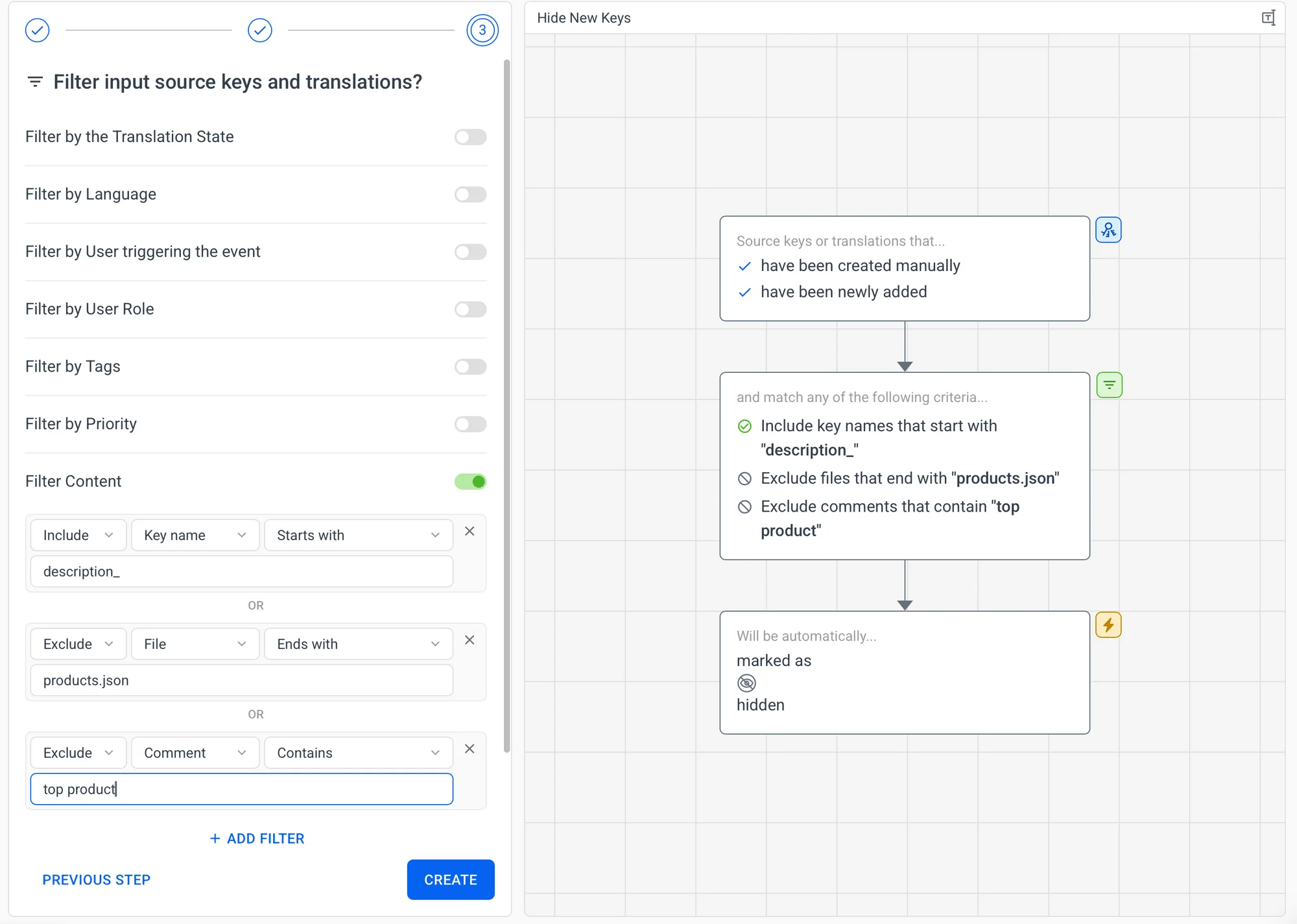Open the Key name field dropdown
Screen dimensions: 1297x924
pyautogui.click(x=195, y=535)
